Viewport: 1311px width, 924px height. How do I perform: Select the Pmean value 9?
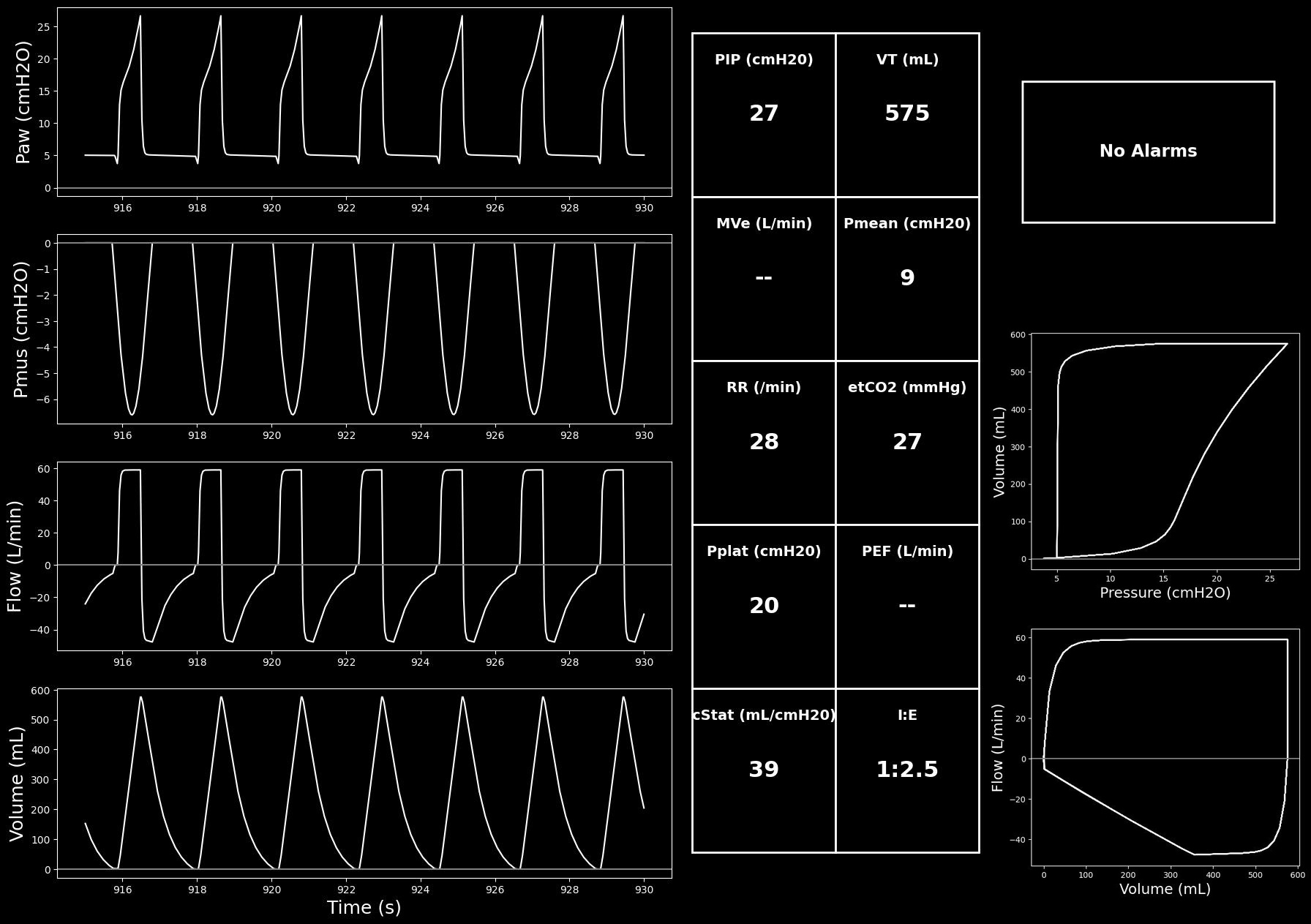point(907,277)
